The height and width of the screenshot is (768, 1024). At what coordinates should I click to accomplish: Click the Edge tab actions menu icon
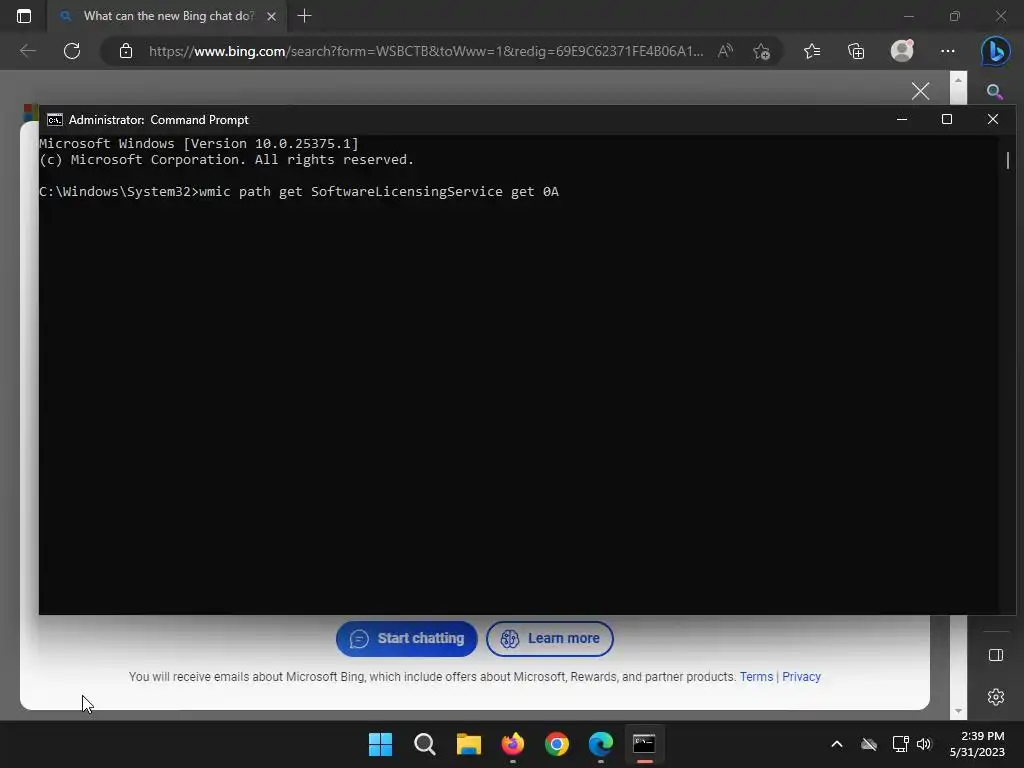24,16
